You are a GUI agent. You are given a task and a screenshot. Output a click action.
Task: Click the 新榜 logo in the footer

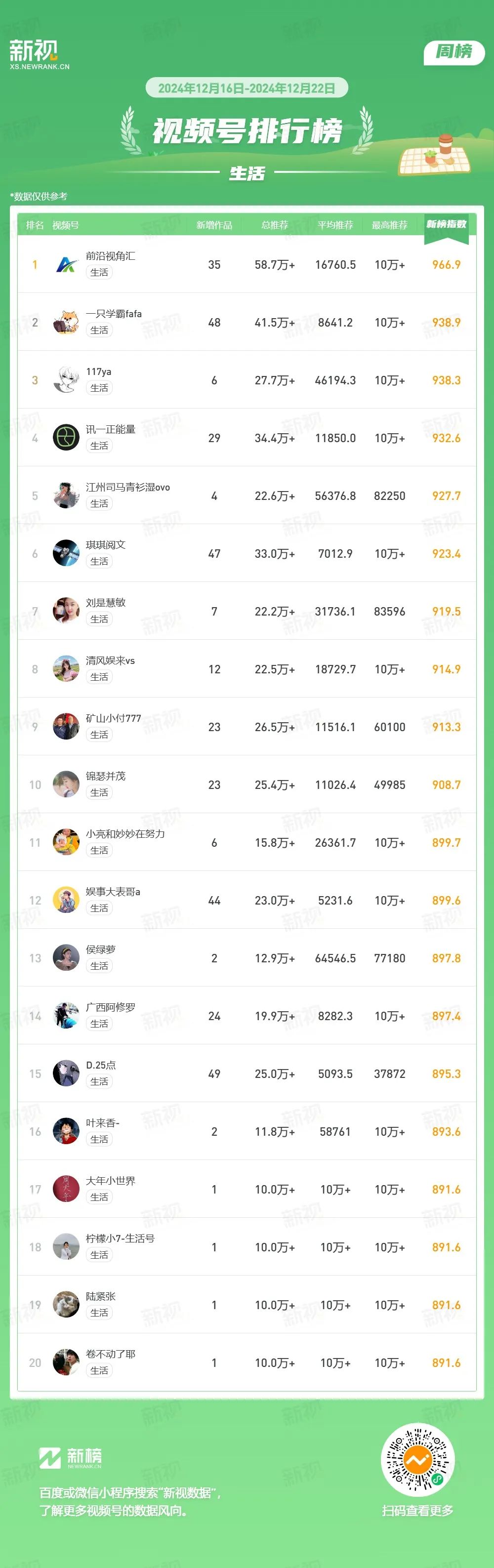pyautogui.click(x=71, y=1457)
